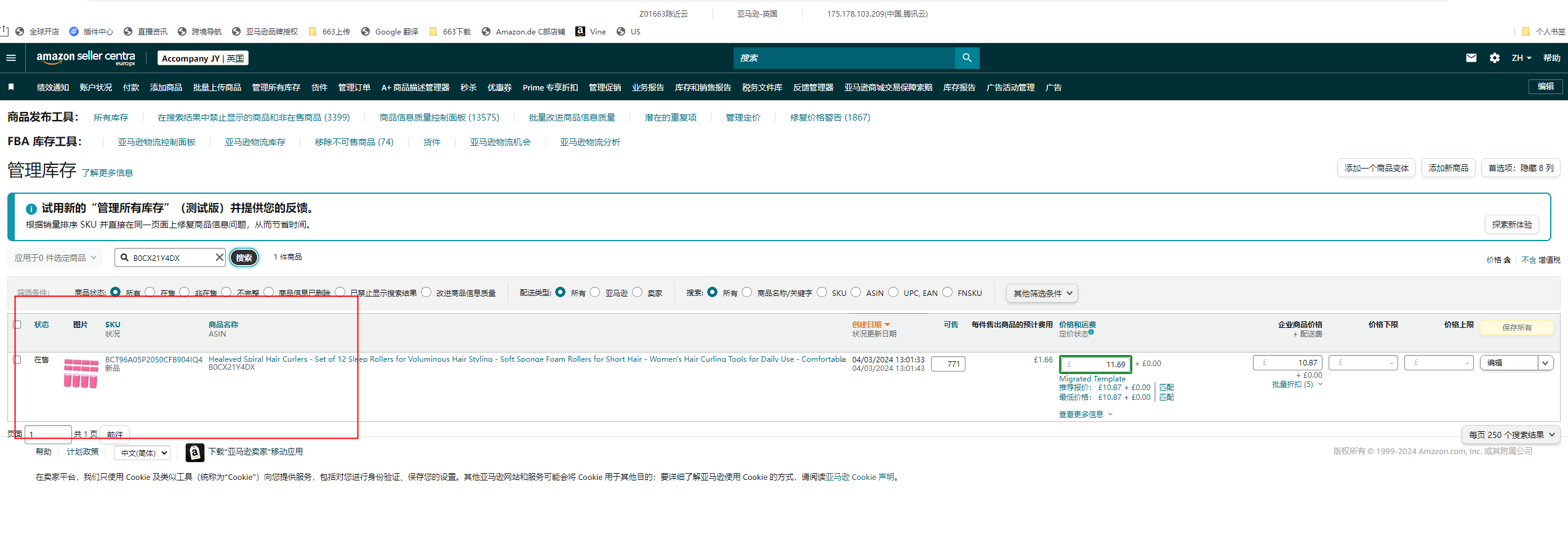Click the 搜索 button beside the ASIN field
This screenshot has width=1568, height=534.
[x=244, y=258]
